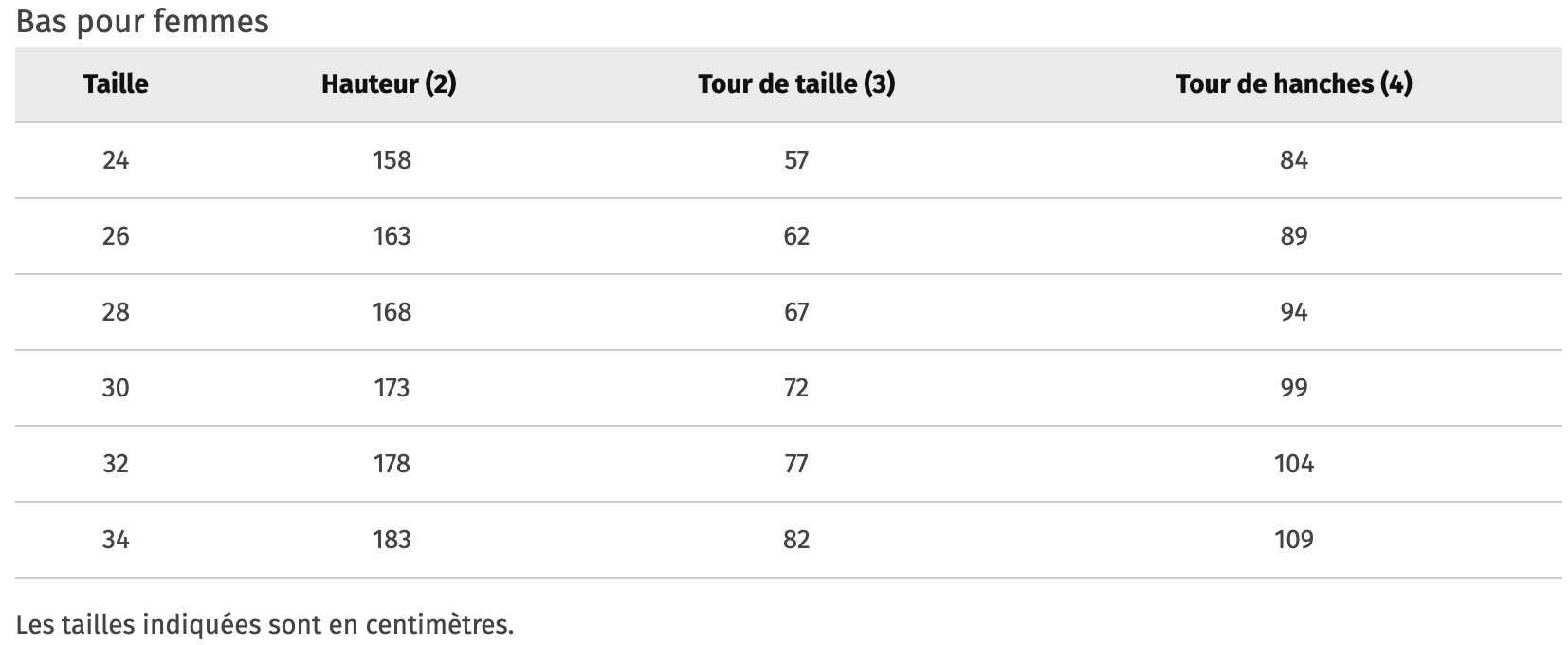
Task: Select the size 28 cell
Action: click(116, 312)
